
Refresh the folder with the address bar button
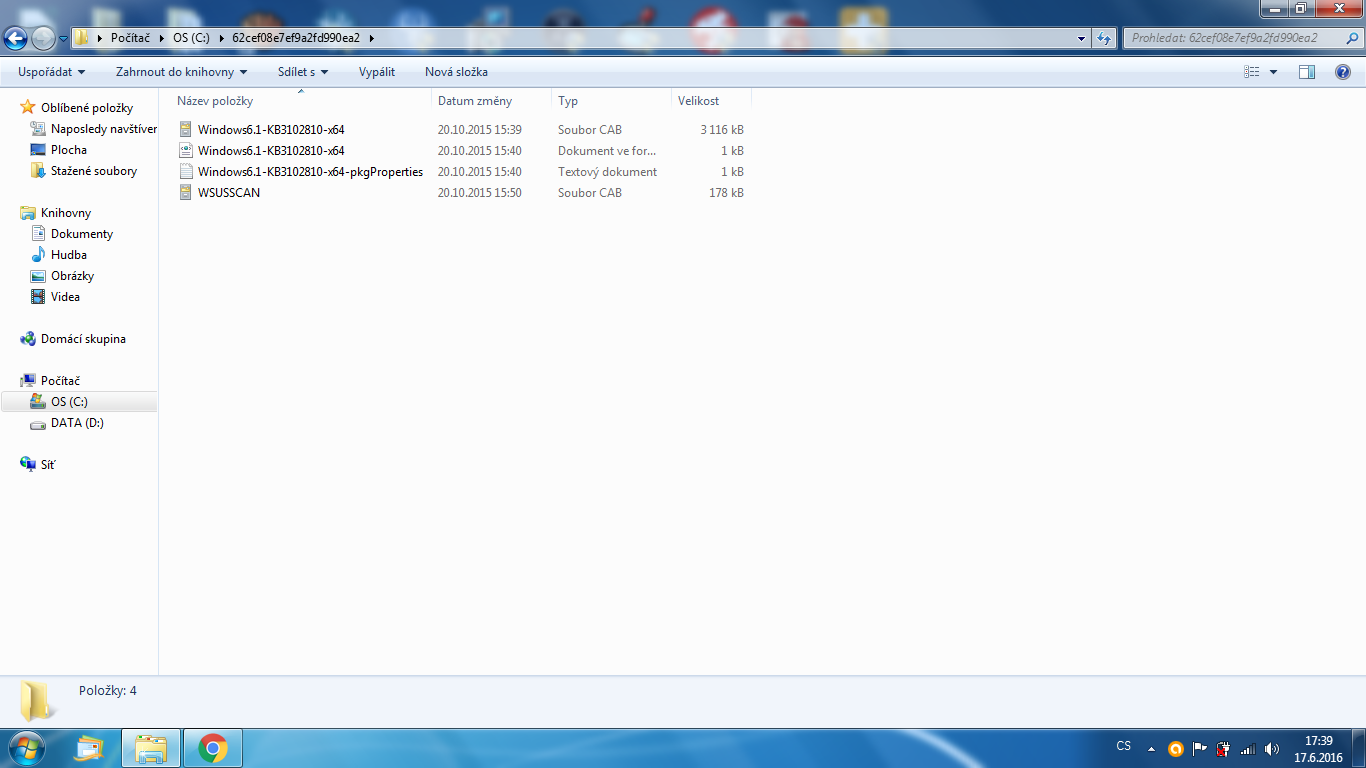[1104, 38]
